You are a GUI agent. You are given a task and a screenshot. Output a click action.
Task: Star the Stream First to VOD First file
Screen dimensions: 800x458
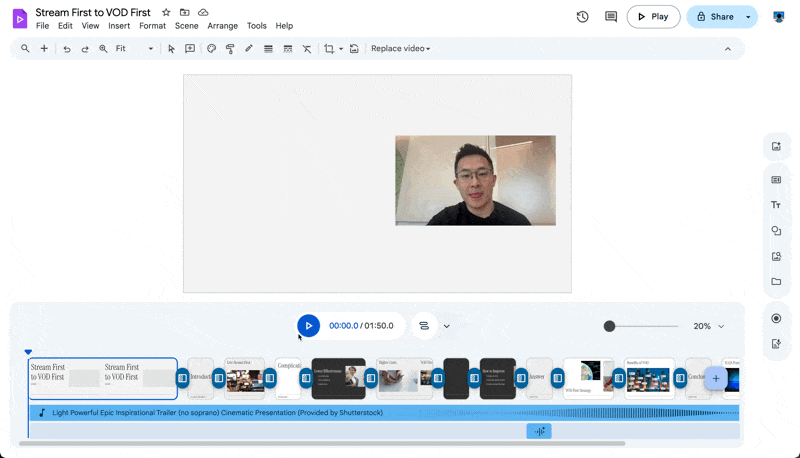click(166, 12)
